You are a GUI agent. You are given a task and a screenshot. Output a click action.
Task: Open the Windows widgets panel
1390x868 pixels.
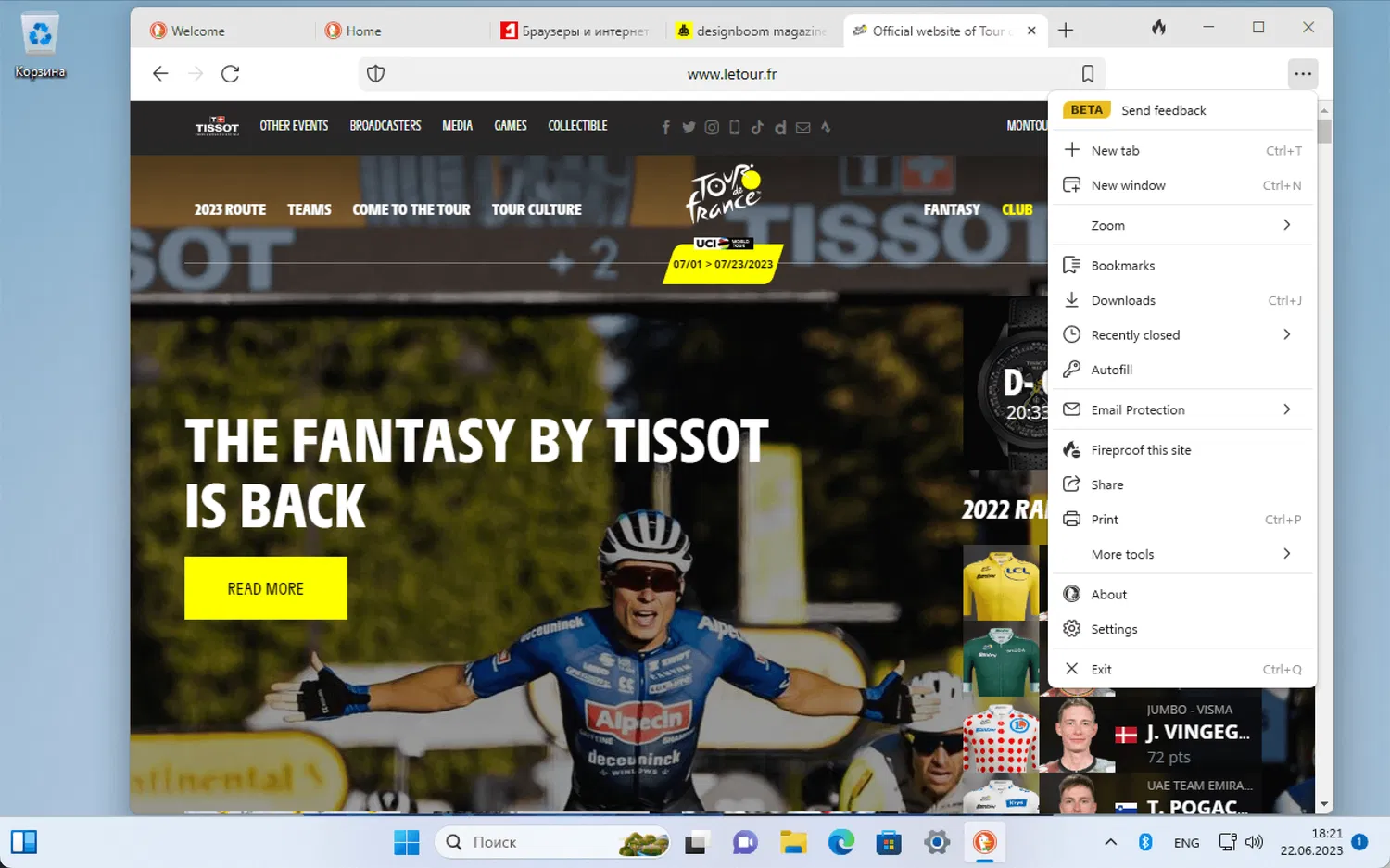(x=24, y=842)
